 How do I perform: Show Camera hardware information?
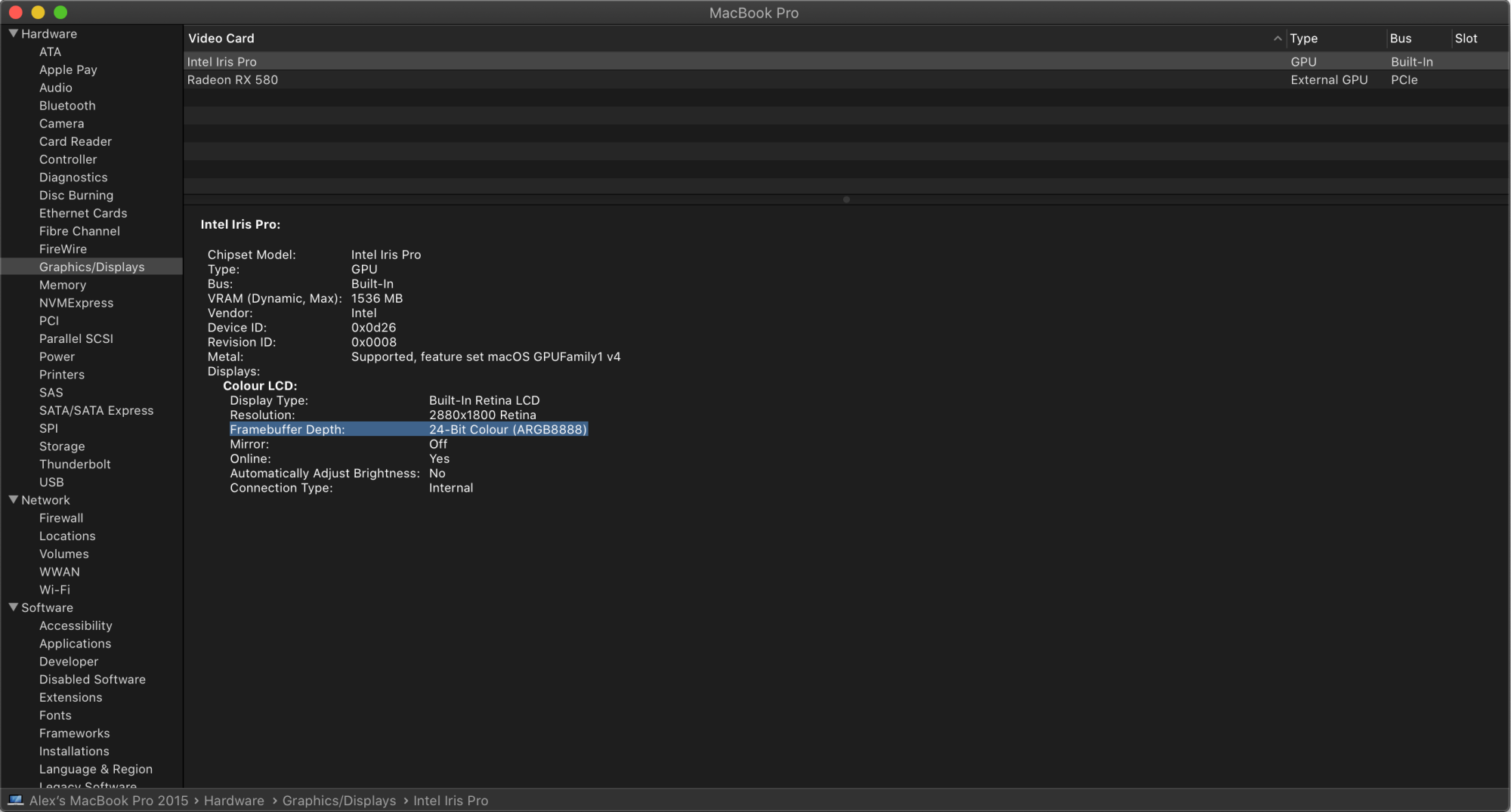62,124
